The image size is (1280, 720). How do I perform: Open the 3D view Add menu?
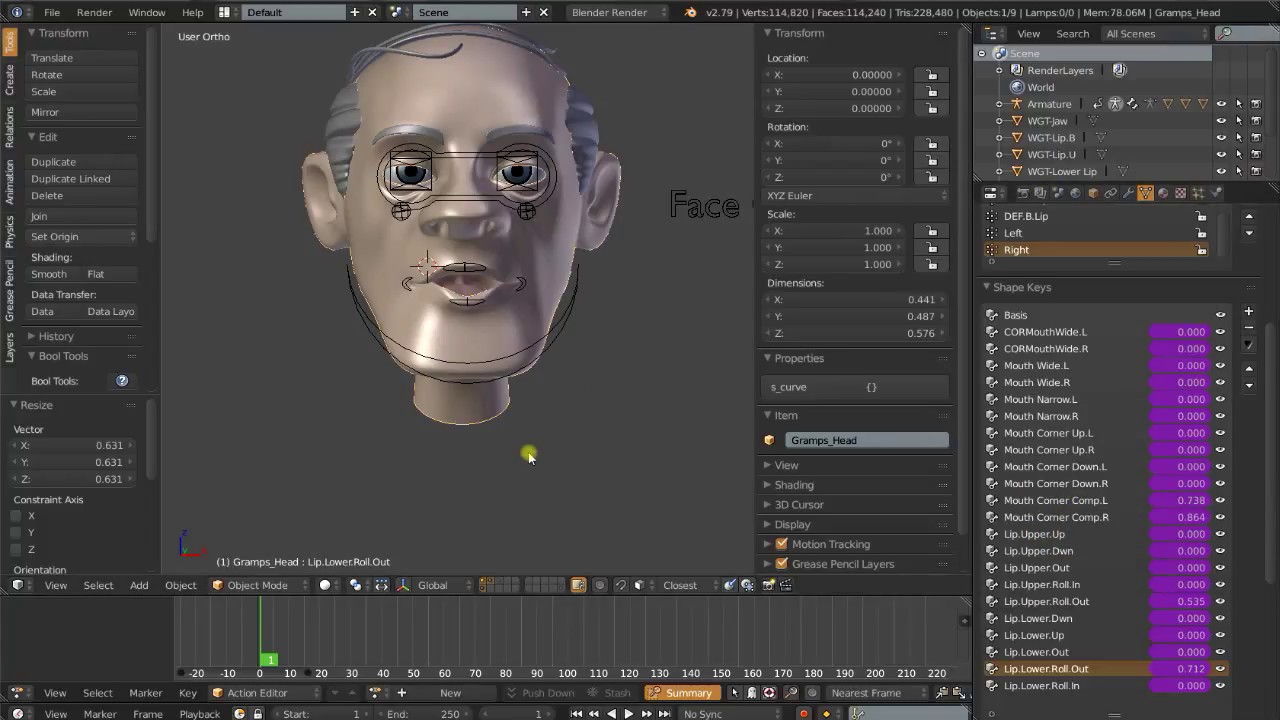139,585
